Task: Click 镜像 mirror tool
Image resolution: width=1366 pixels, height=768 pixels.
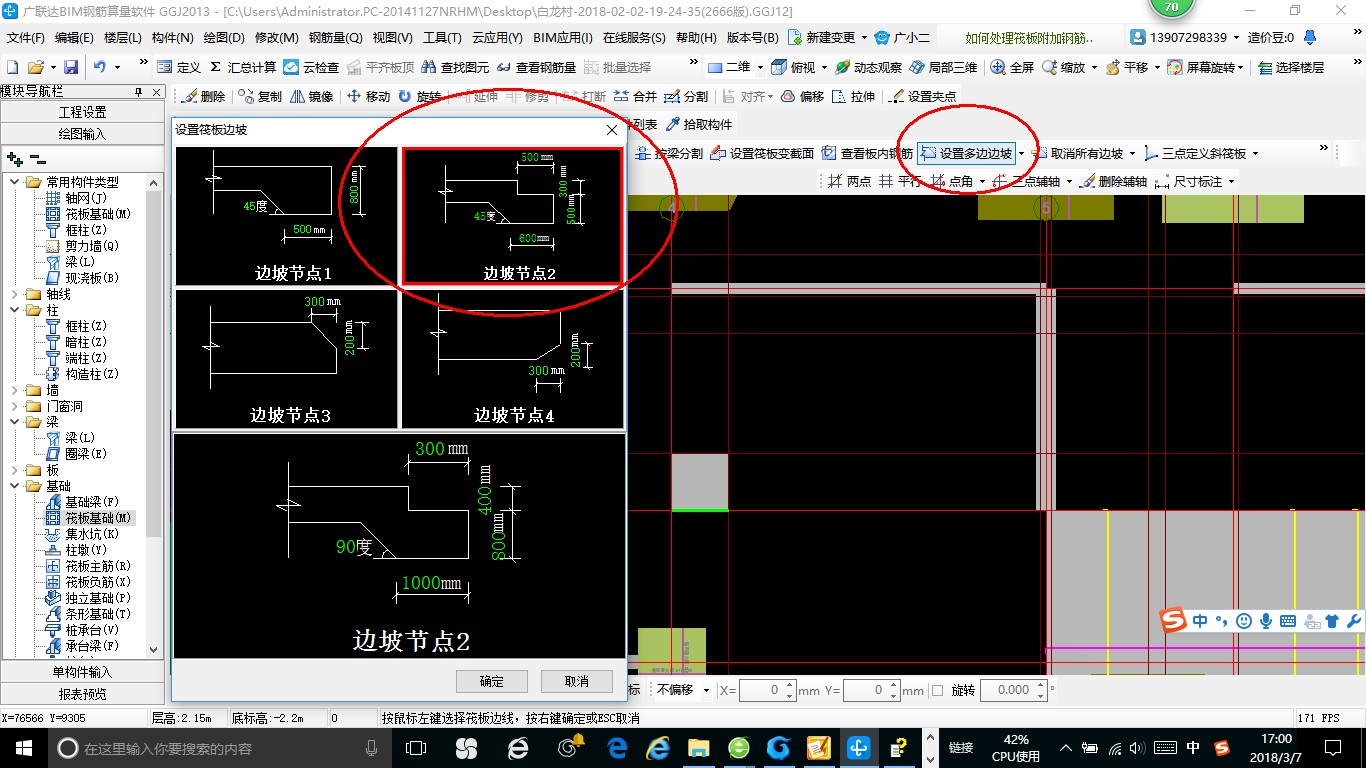Action: [312, 97]
